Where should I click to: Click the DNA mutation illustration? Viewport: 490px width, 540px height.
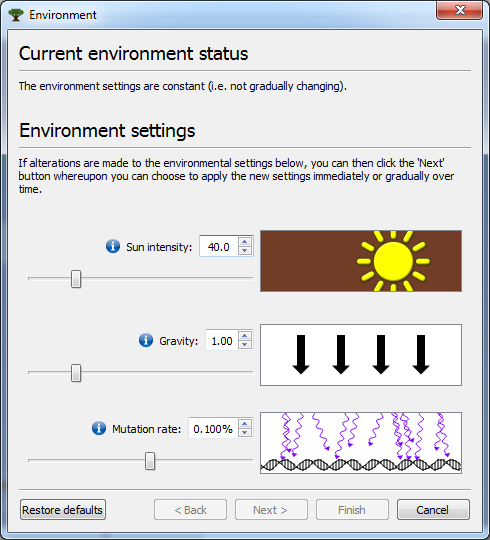361,443
